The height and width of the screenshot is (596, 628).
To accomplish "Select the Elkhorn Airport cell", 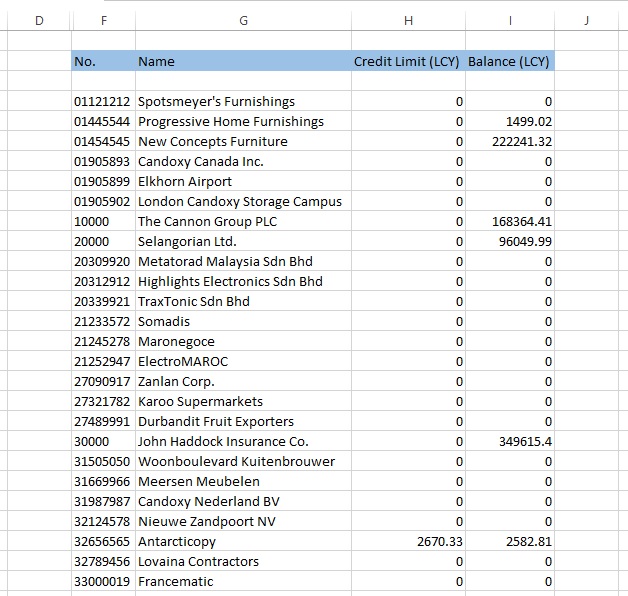I will point(244,181).
